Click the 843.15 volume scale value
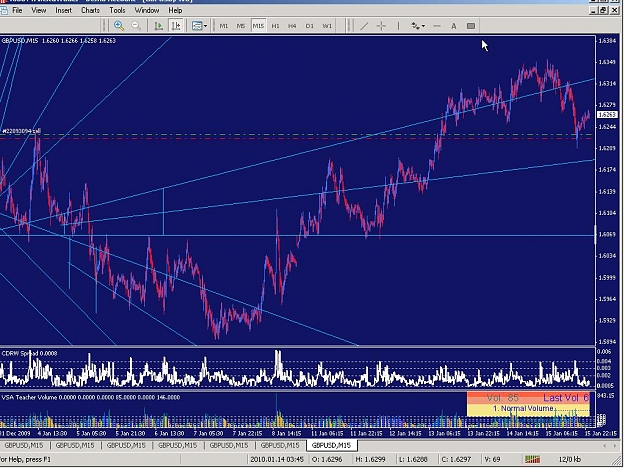Image resolution: width=625 pixels, height=469 pixels. [606, 396]
